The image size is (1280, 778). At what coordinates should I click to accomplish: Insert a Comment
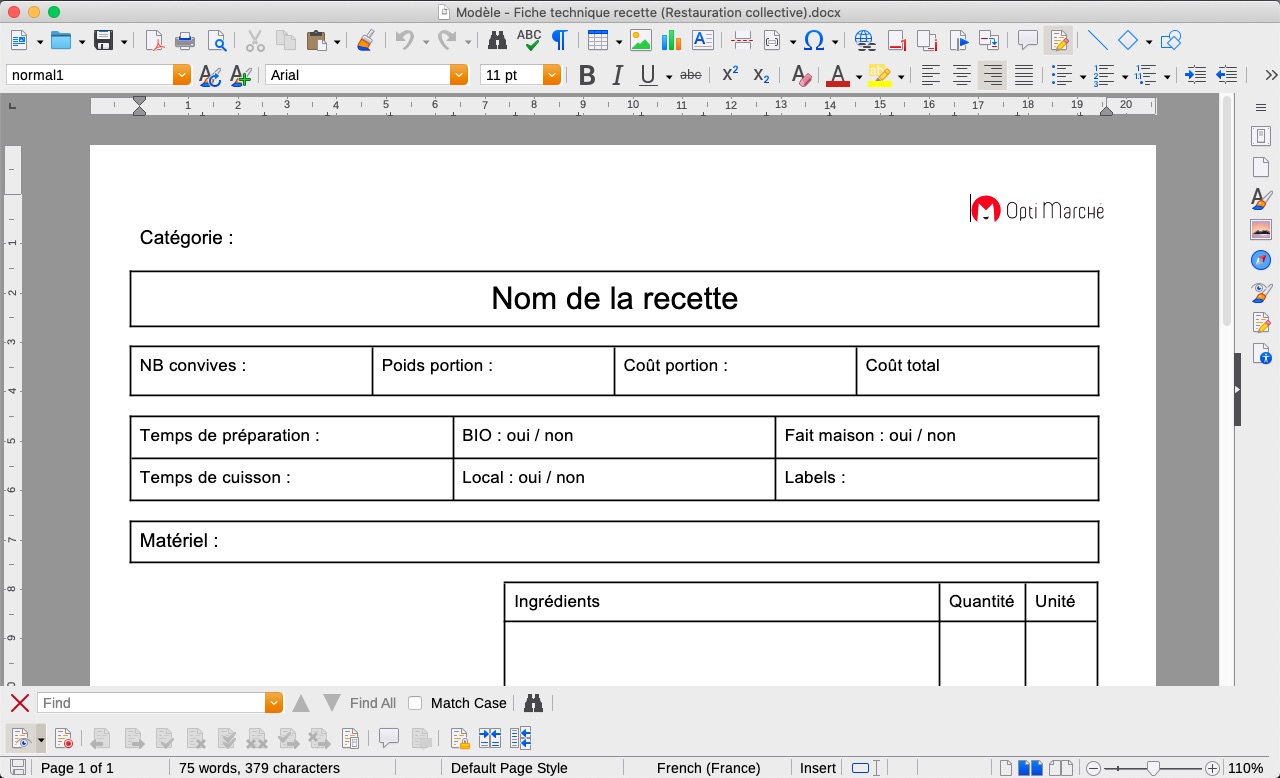pyautogui.click(x=1029, y=40)
